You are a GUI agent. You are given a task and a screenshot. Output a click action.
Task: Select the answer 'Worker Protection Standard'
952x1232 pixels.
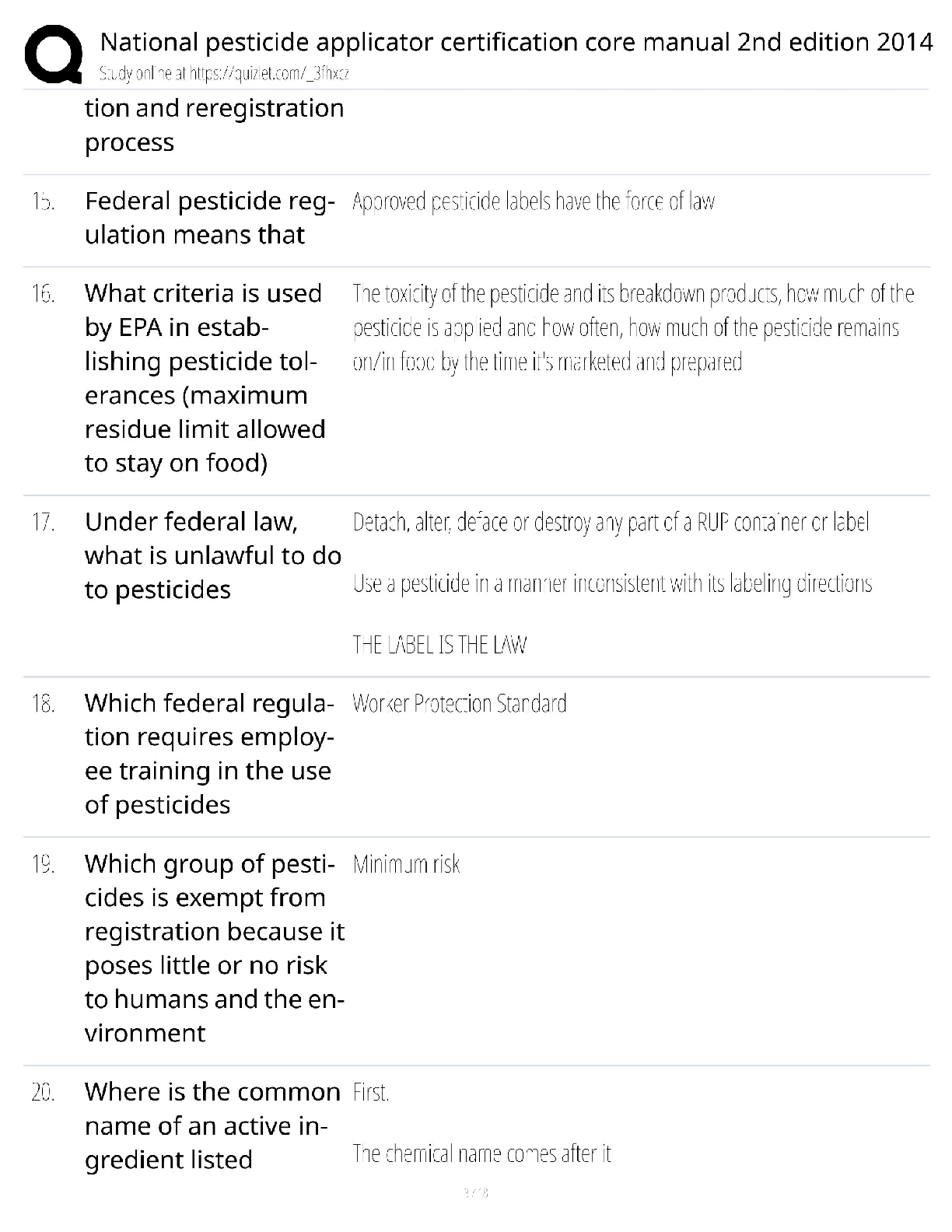tap(459, 704)
